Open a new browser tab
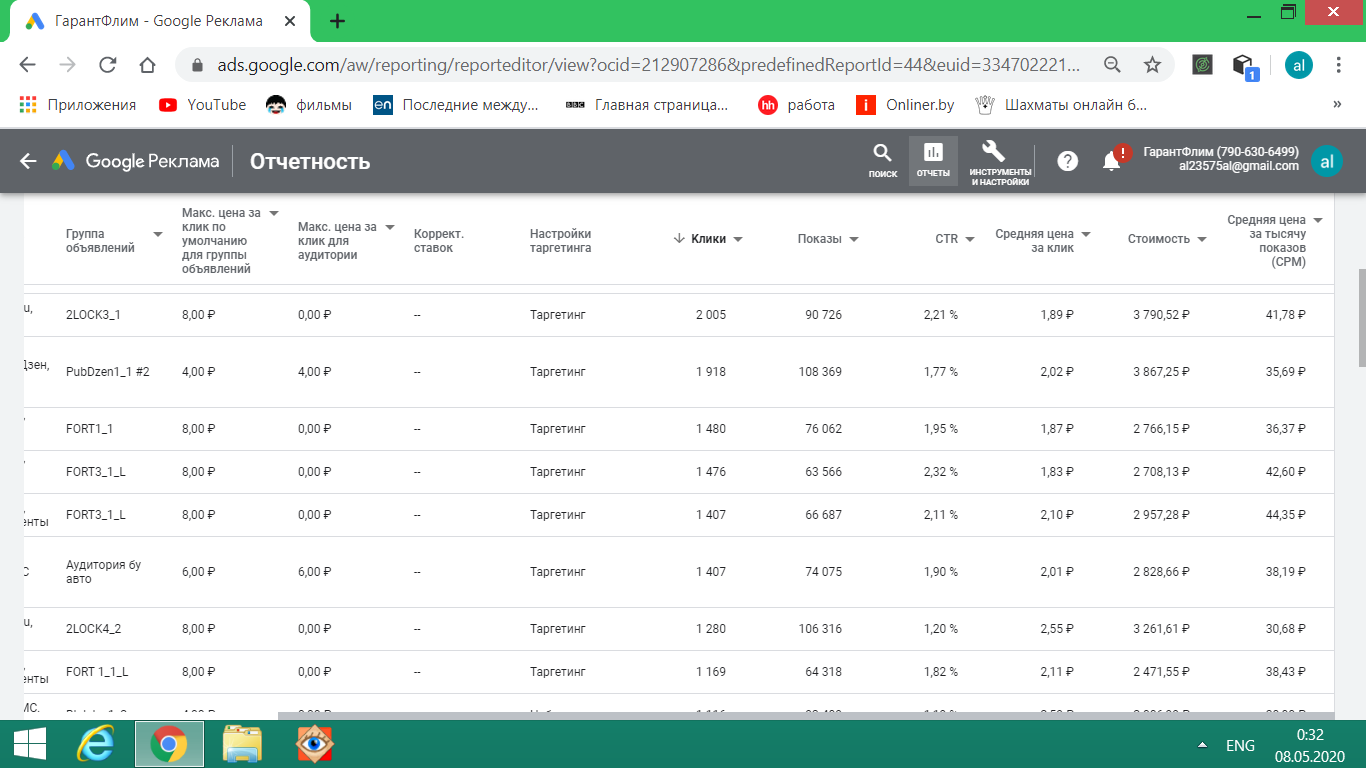 click(338, 21)
